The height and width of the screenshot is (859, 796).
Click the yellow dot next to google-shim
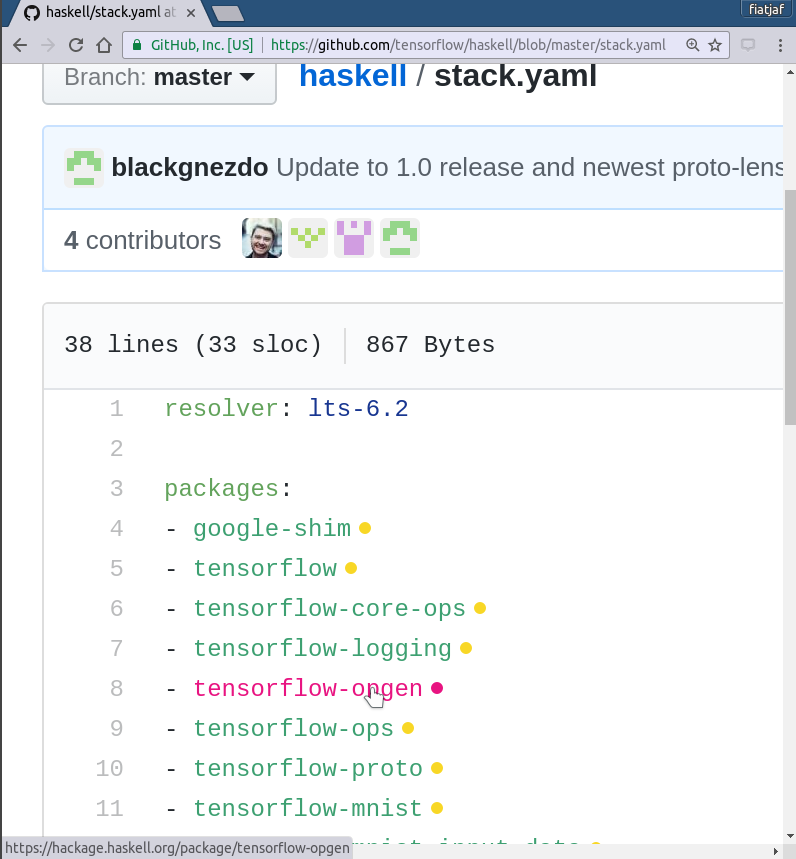pyautogui.click(x=365, y=528)
